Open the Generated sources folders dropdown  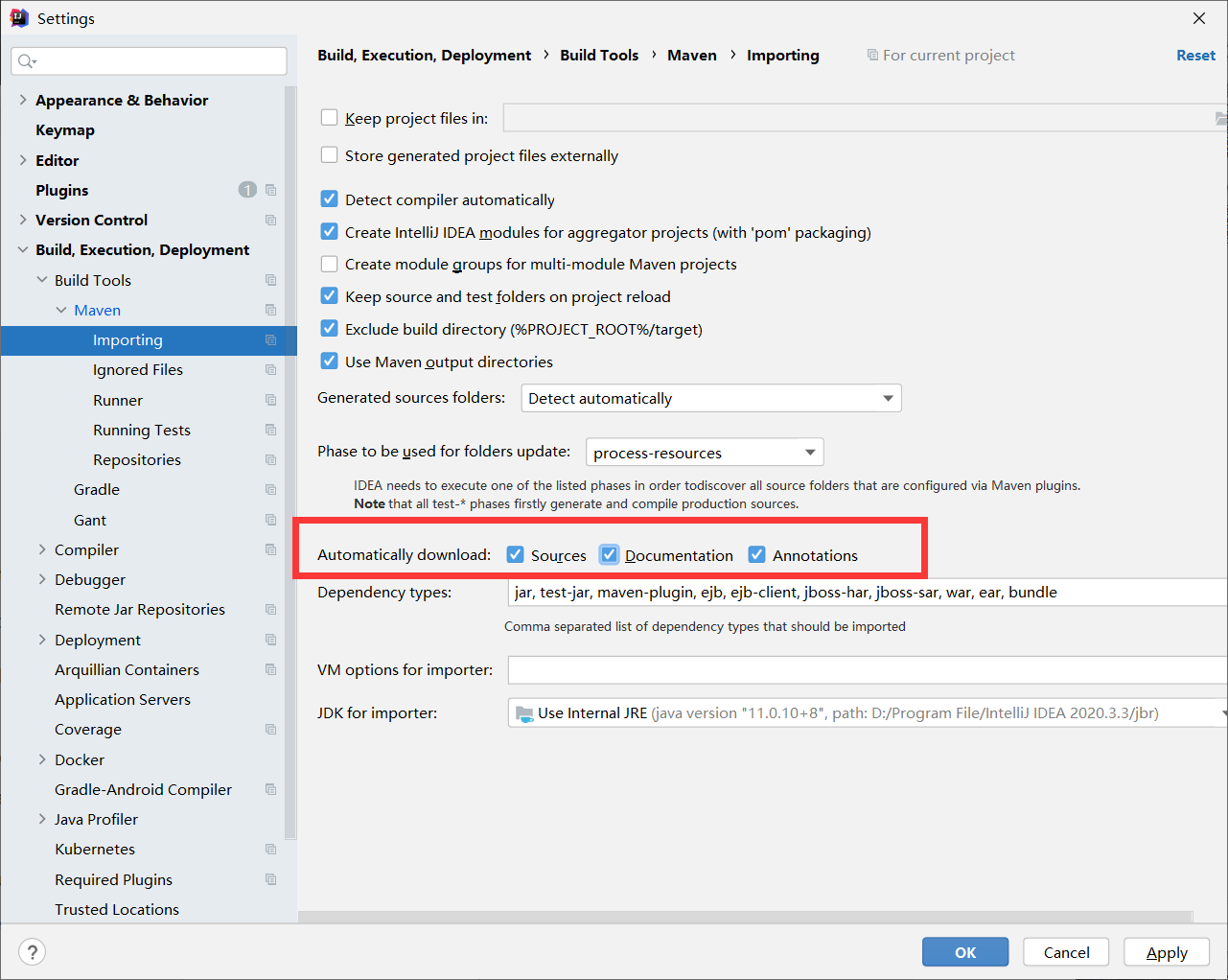click(711, 398)
